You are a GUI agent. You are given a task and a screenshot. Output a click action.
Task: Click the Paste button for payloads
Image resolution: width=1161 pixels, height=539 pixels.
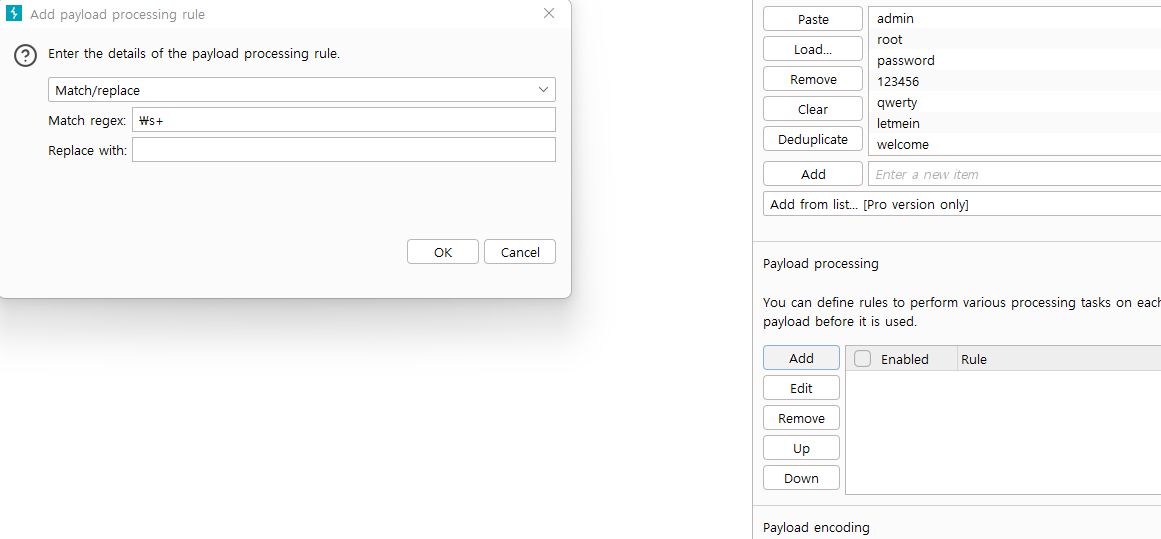[x=812, y=19]
